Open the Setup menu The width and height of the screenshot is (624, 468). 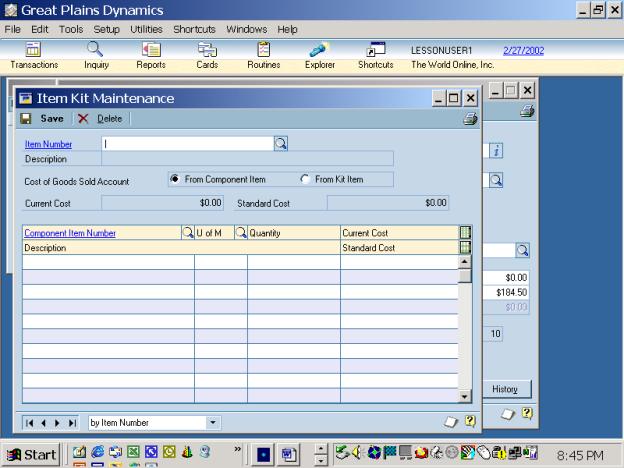pos(106,29)
